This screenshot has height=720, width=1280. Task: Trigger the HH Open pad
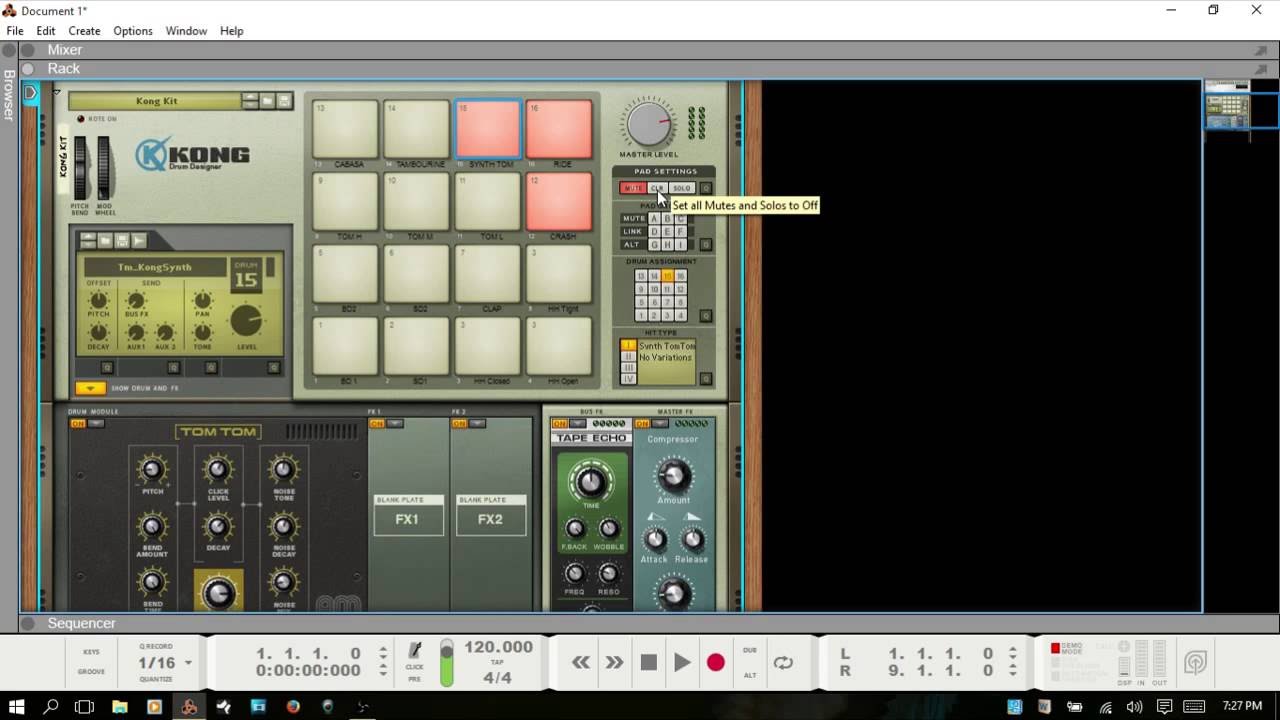click(x=559, y=346)
